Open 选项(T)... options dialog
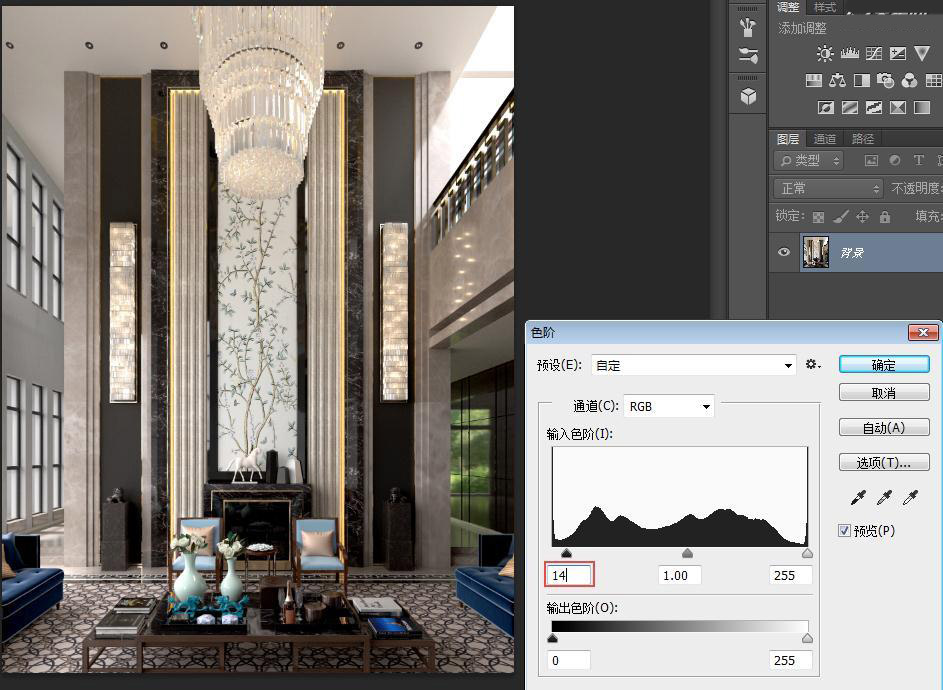Viewport: 943px width, 690px height. pos(884,463)
